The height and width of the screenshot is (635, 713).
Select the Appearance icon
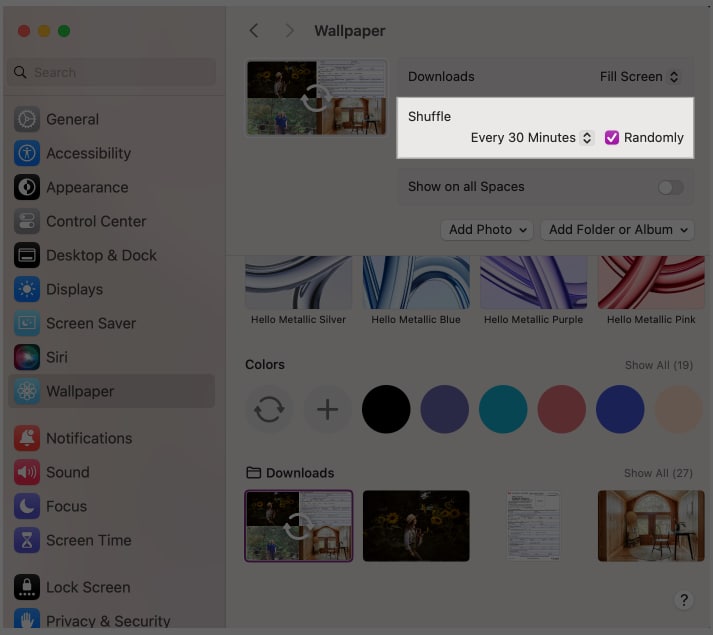pyautogui.click(x=27, y=187)
